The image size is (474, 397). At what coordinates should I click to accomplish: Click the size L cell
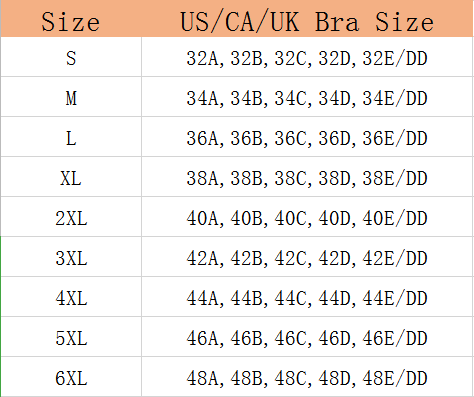(x=71, y=137)
